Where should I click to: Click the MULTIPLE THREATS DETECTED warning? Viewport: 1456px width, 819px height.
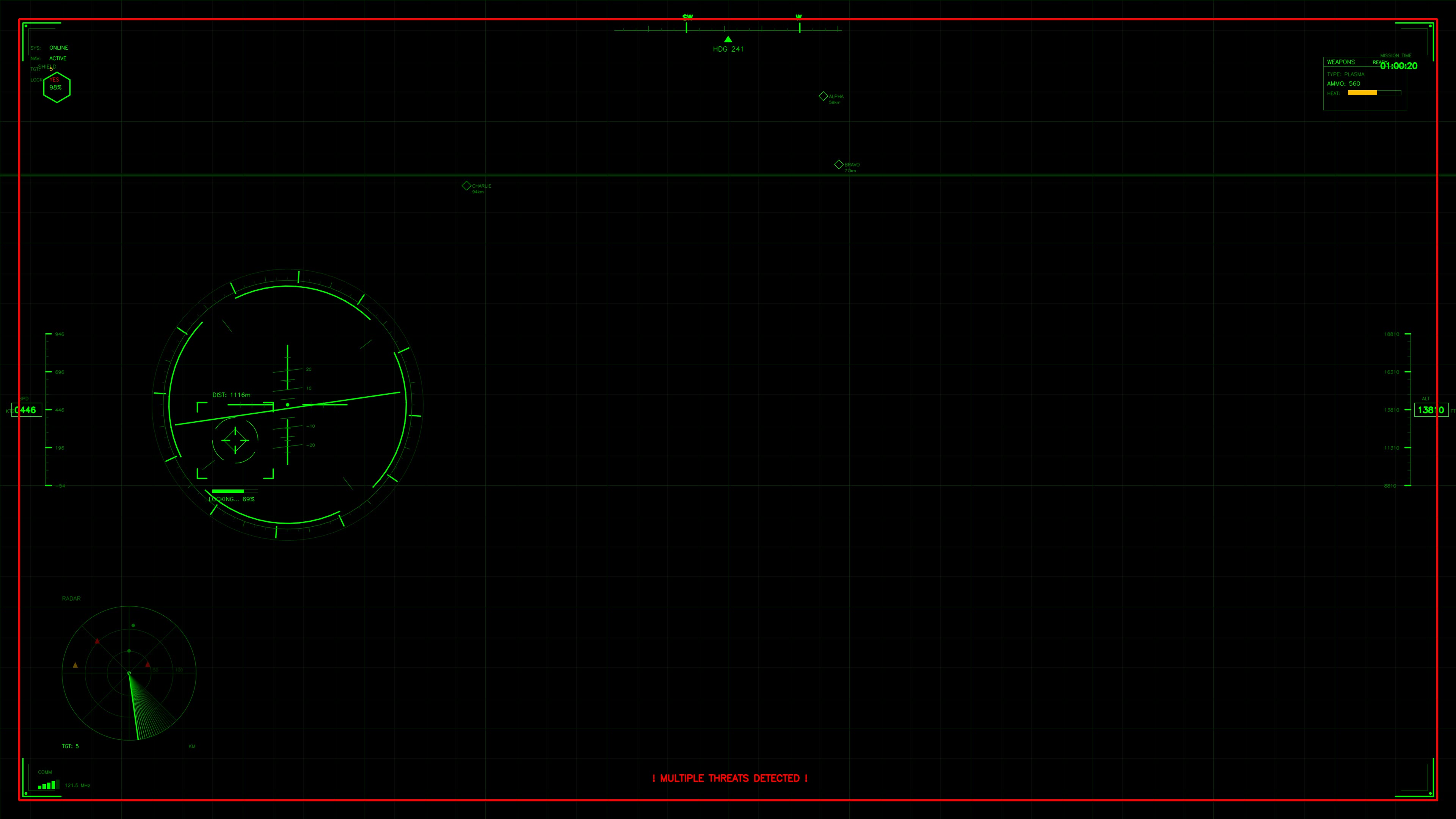point(730,778)
